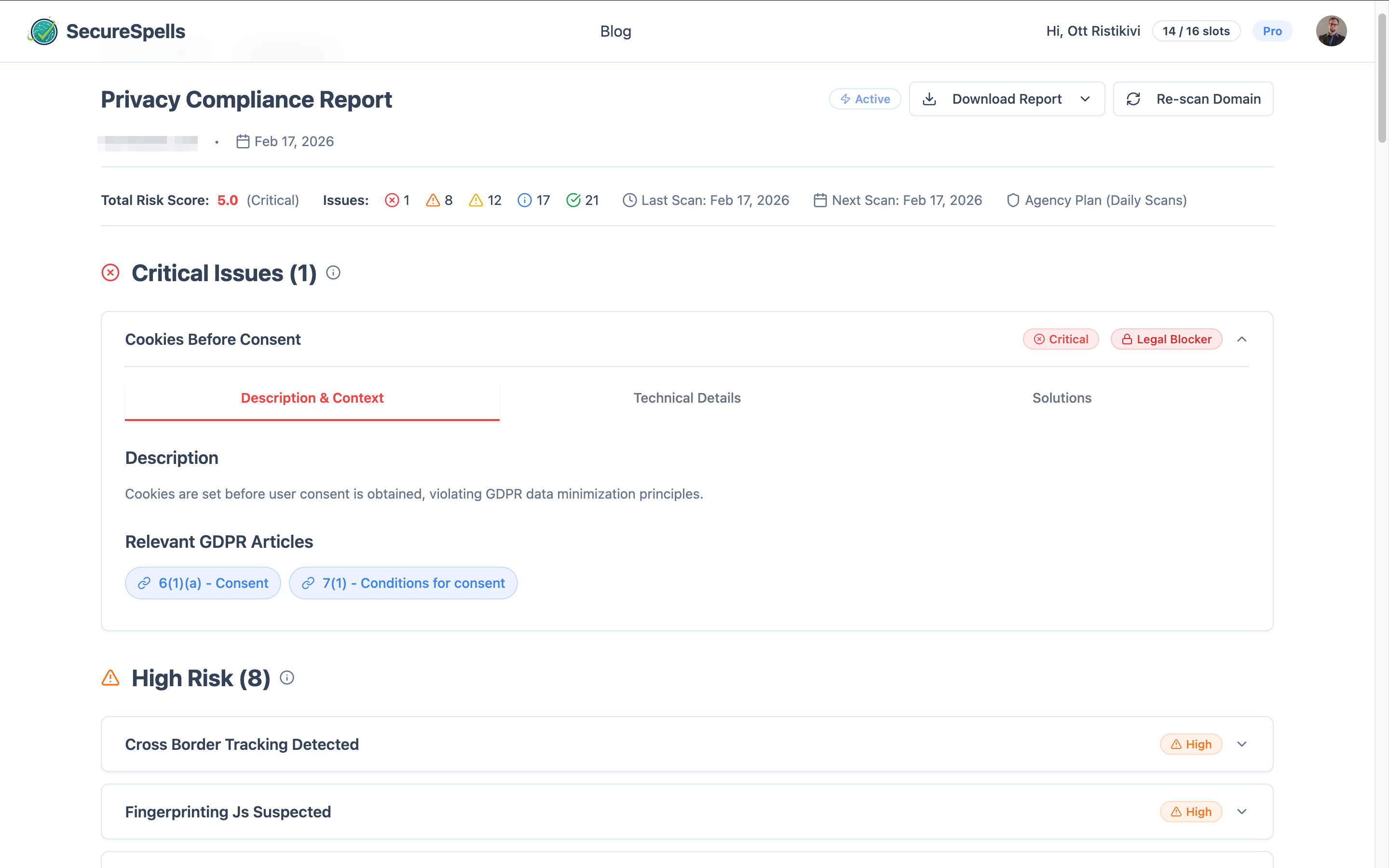Switch to the Technical Details tab
Screen dimensions: 1389x868
(x=687, y=398)
